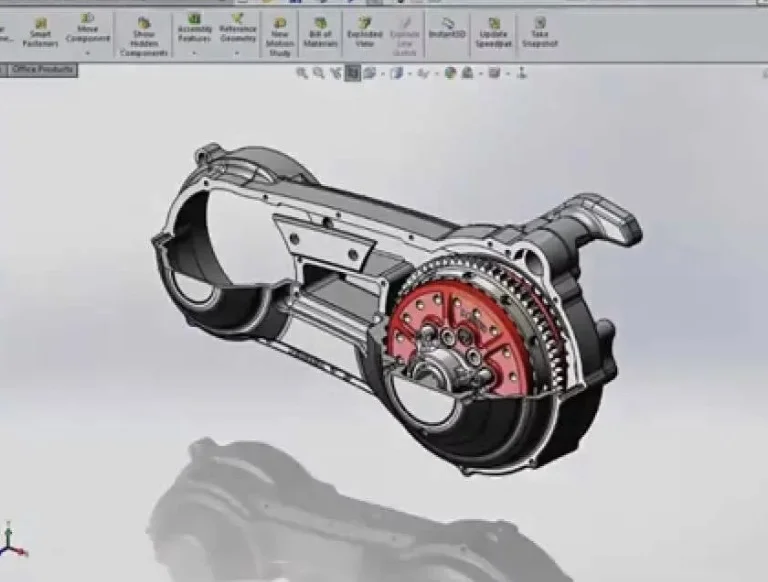
Task: Open Reference Geometry tool
Action: point(238,28)
